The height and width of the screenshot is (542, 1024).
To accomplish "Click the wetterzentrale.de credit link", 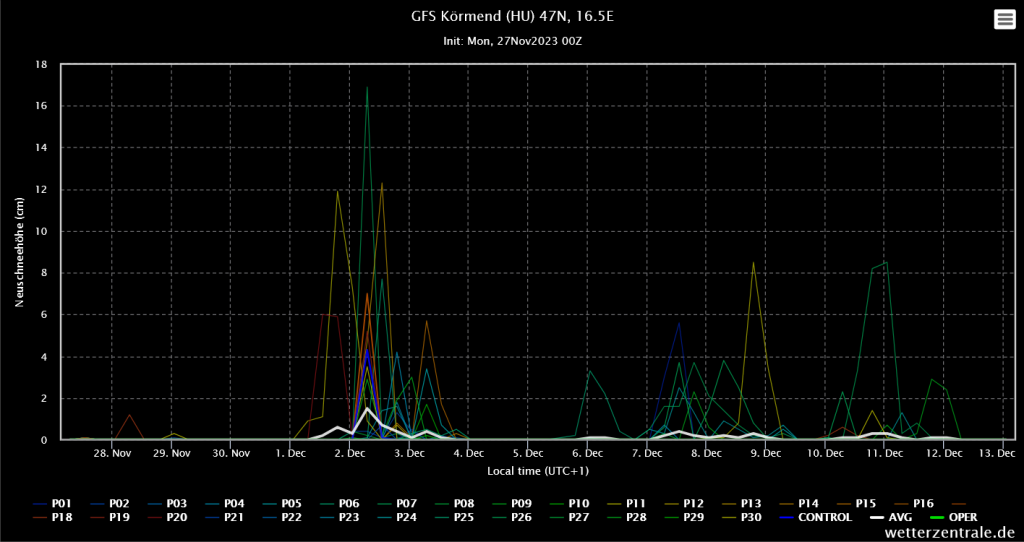I will tap(949, 533).
